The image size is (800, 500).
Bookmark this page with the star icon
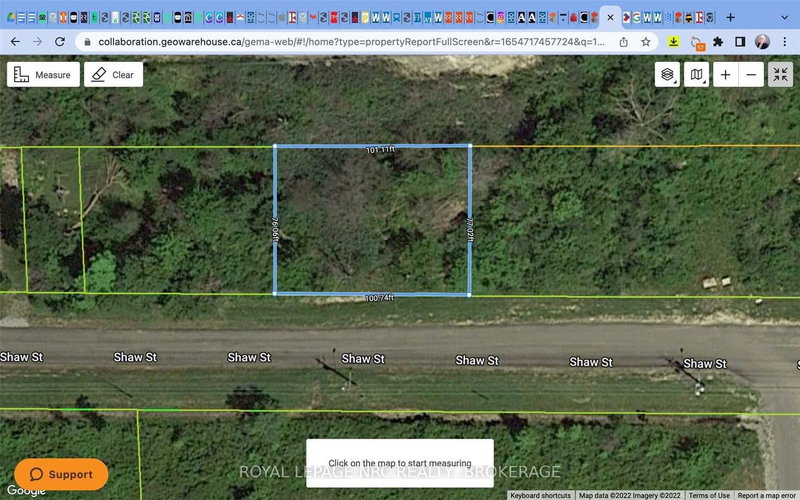coord(646,42)
